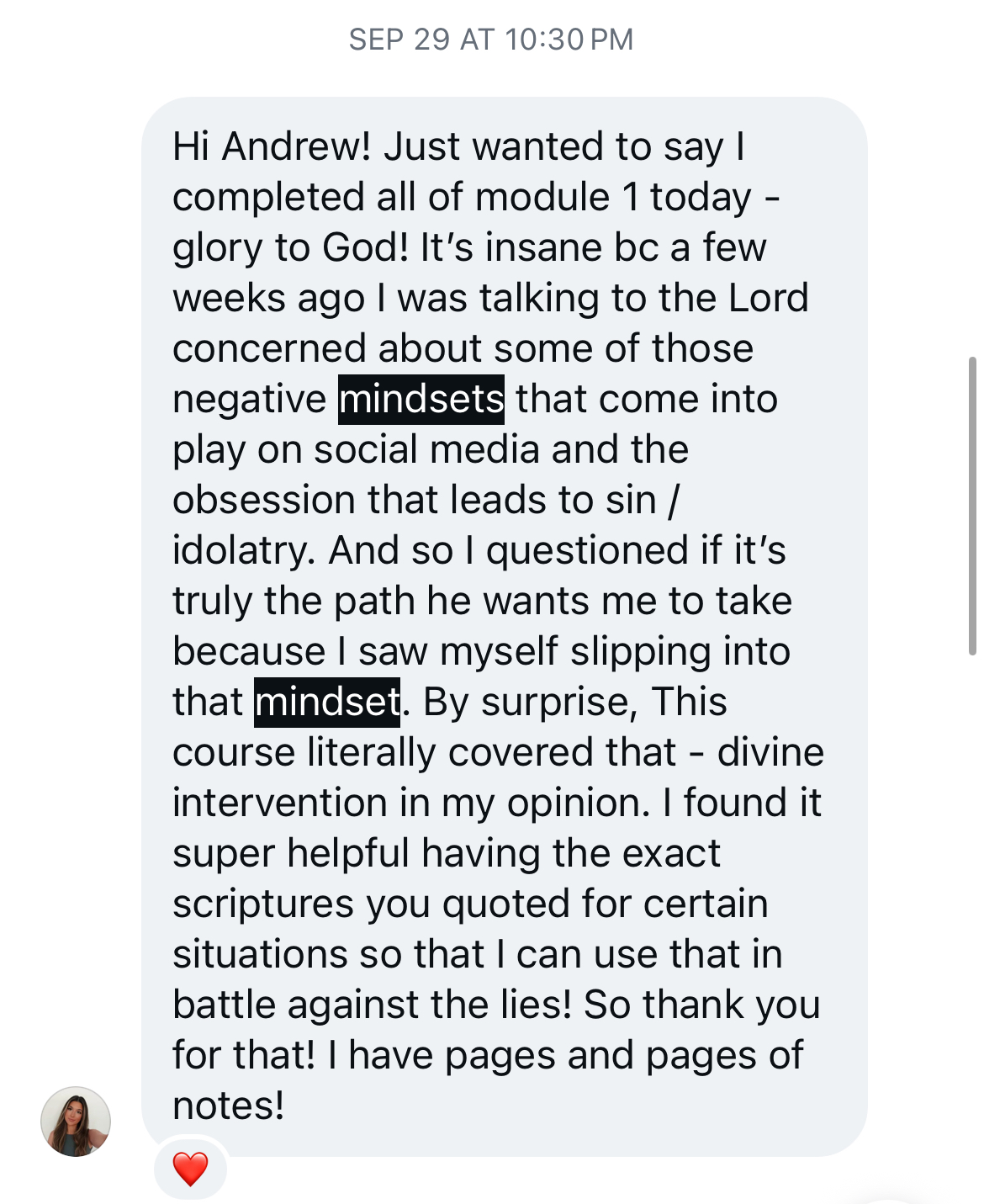Click the highlighted word "mindset" before "By surprise"
The image size is (984, 1204).
pos(327,702)
